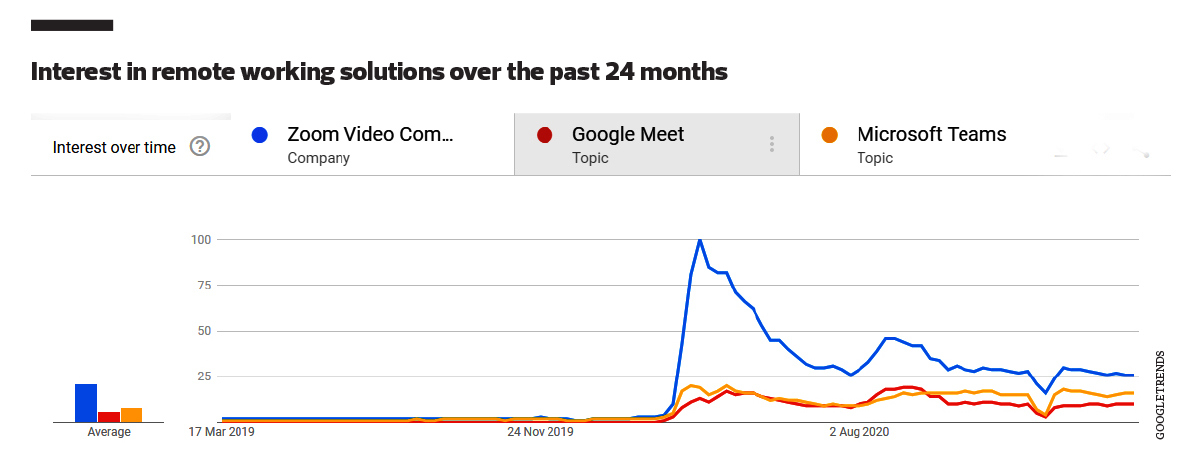Click the 2 Aug 2020 axis date
Screen dimensions: 1200x465
click(859, 432)
